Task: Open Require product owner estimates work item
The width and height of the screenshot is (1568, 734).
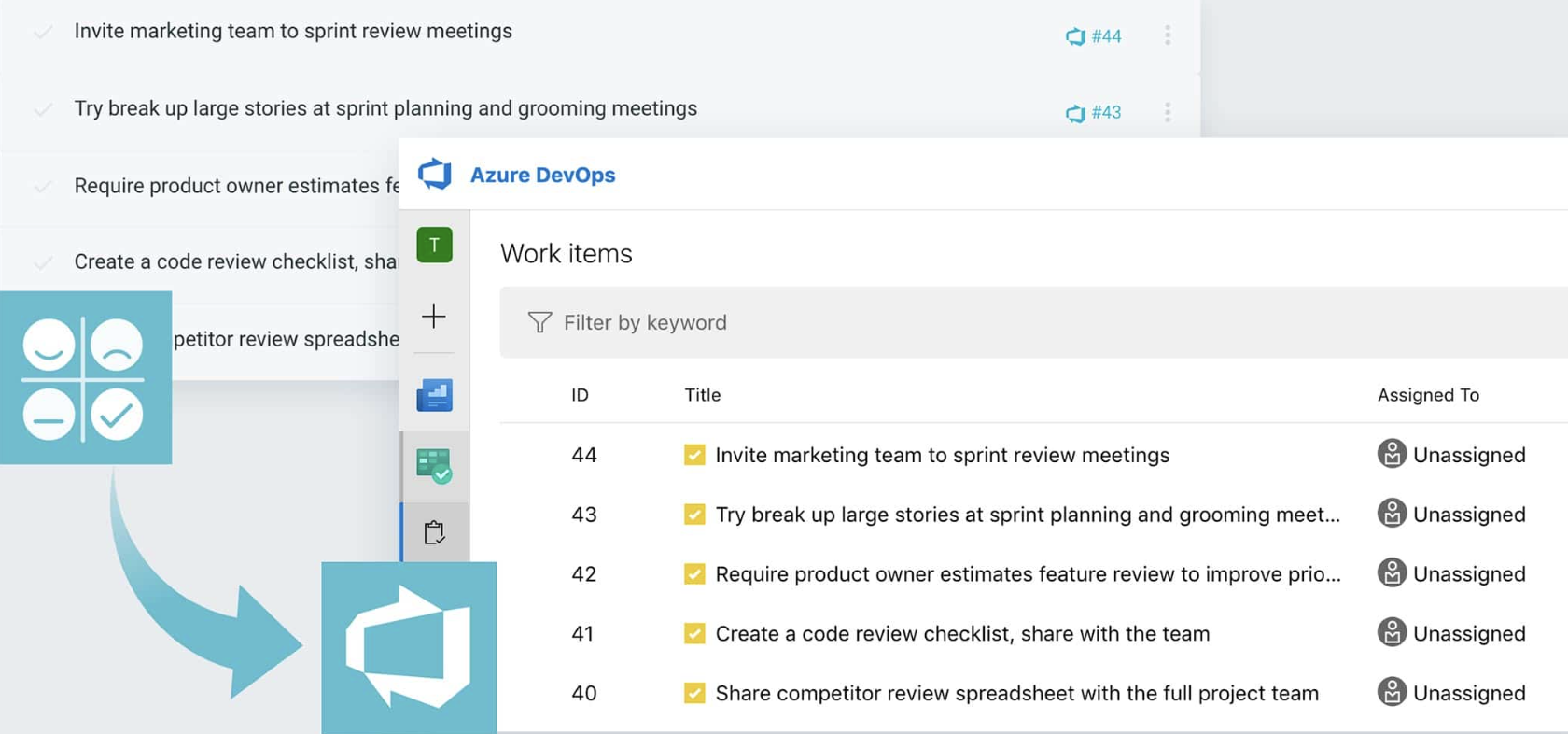Action: (1028, 573)
